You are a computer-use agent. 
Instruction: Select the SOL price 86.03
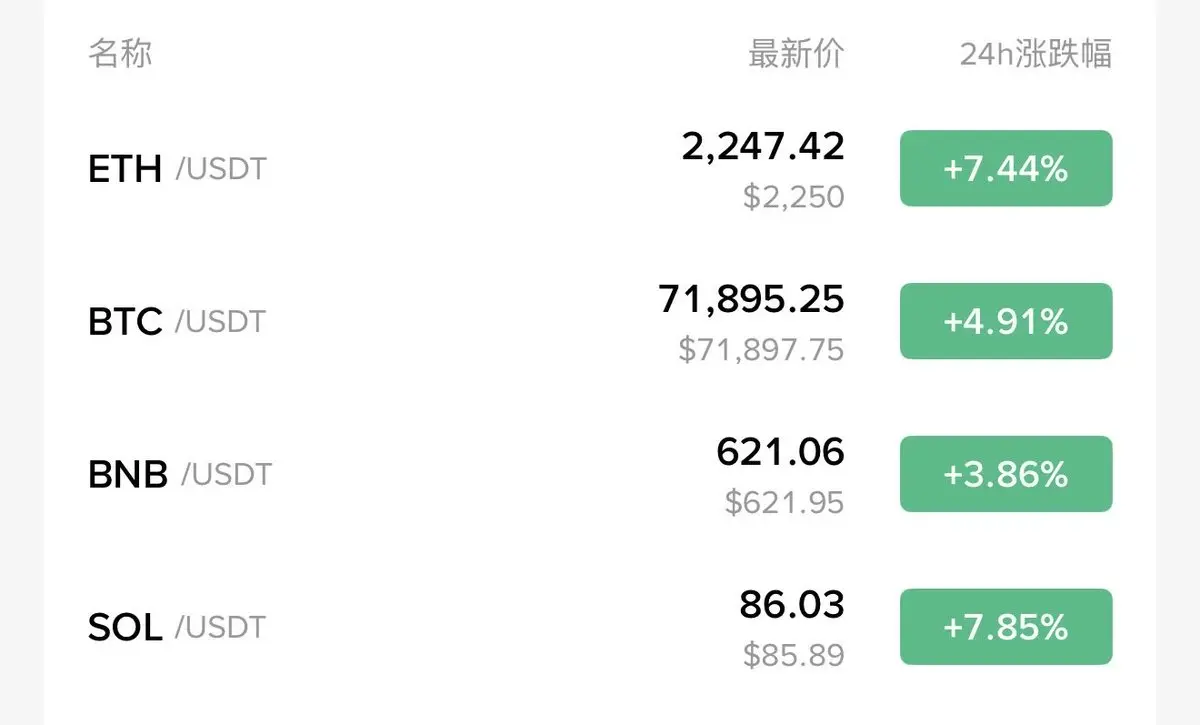(x=792, y=604)
